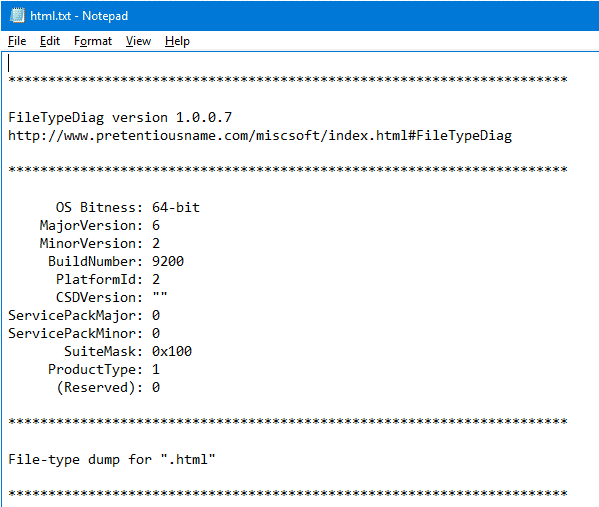Place cursor at SuiteMask value 0x100
This screenshot has height=507, width=599.
172,351
